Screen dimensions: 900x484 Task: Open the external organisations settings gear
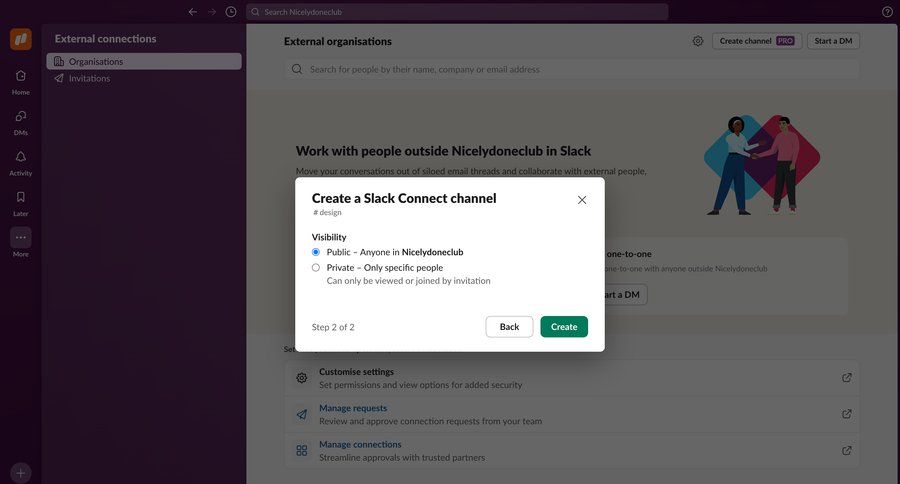tap(697, 41)
